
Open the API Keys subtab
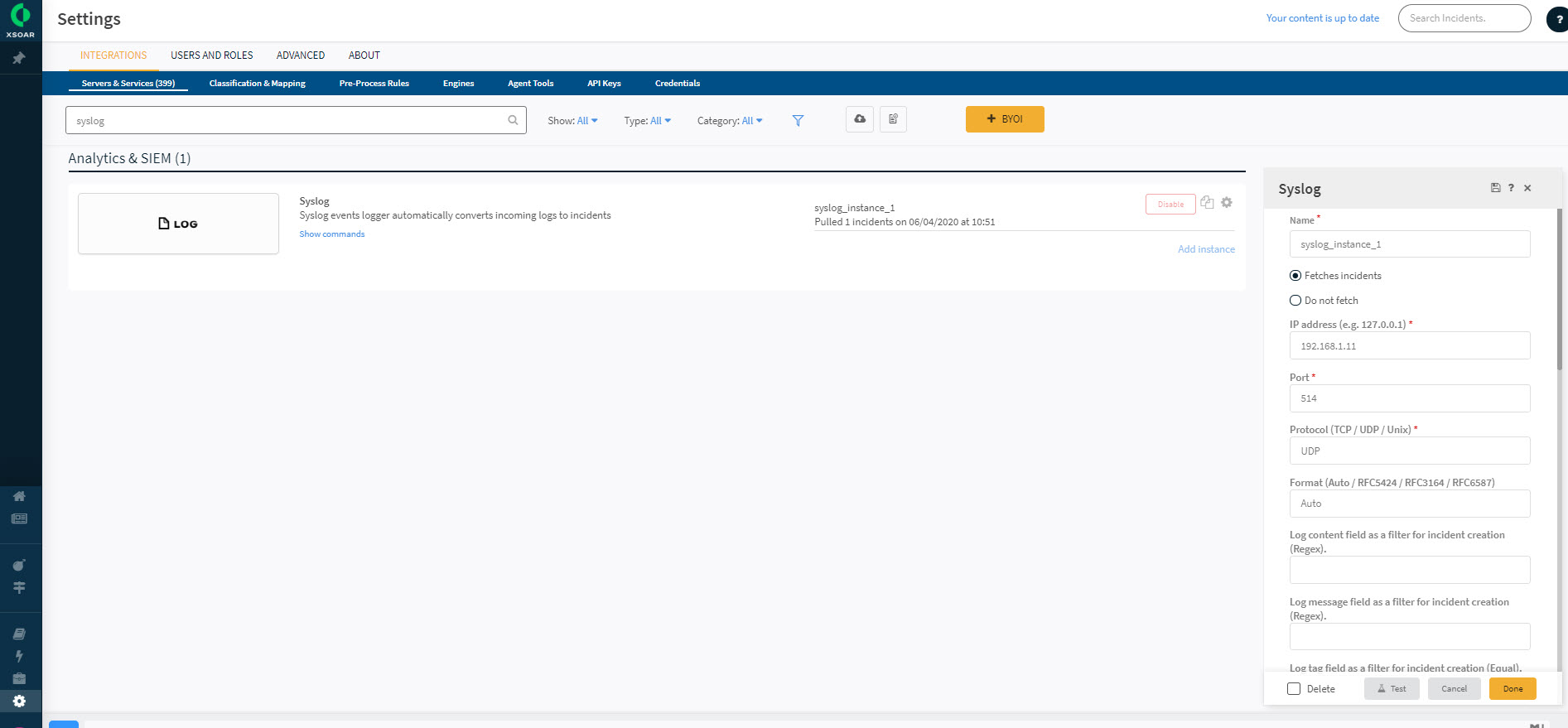(604, 84)
